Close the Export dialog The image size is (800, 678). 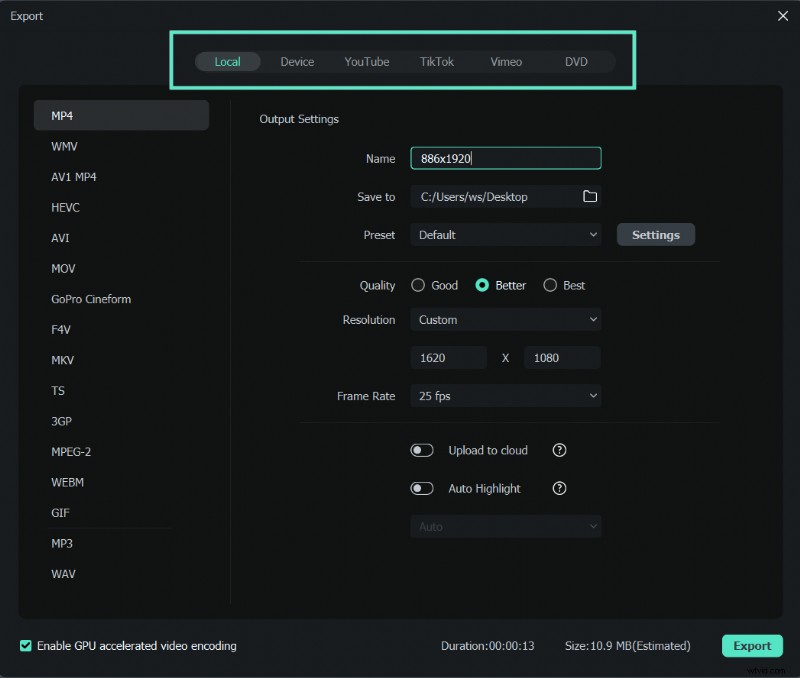click(783, 16)
